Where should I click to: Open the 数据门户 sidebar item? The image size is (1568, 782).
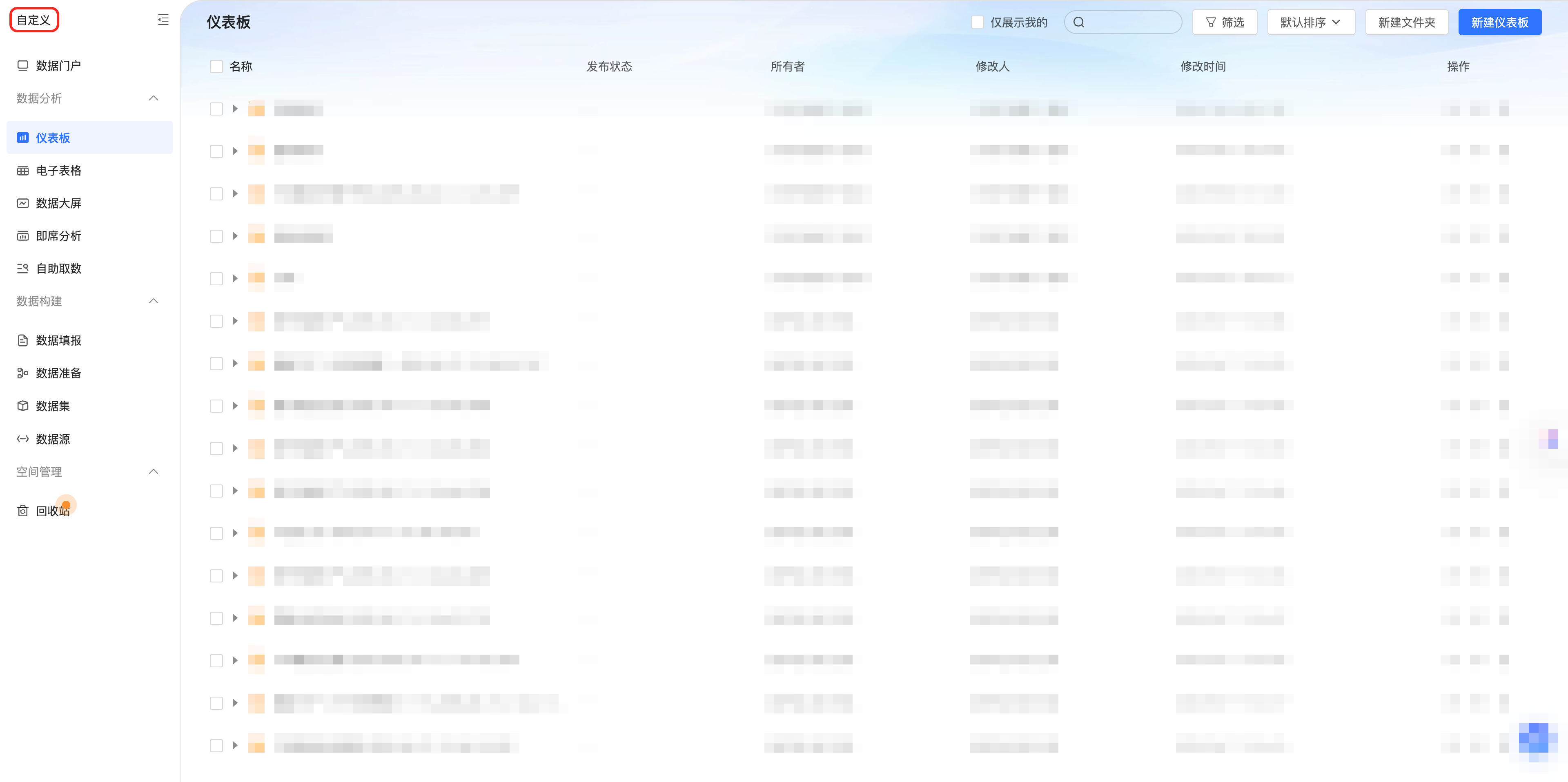58,66
